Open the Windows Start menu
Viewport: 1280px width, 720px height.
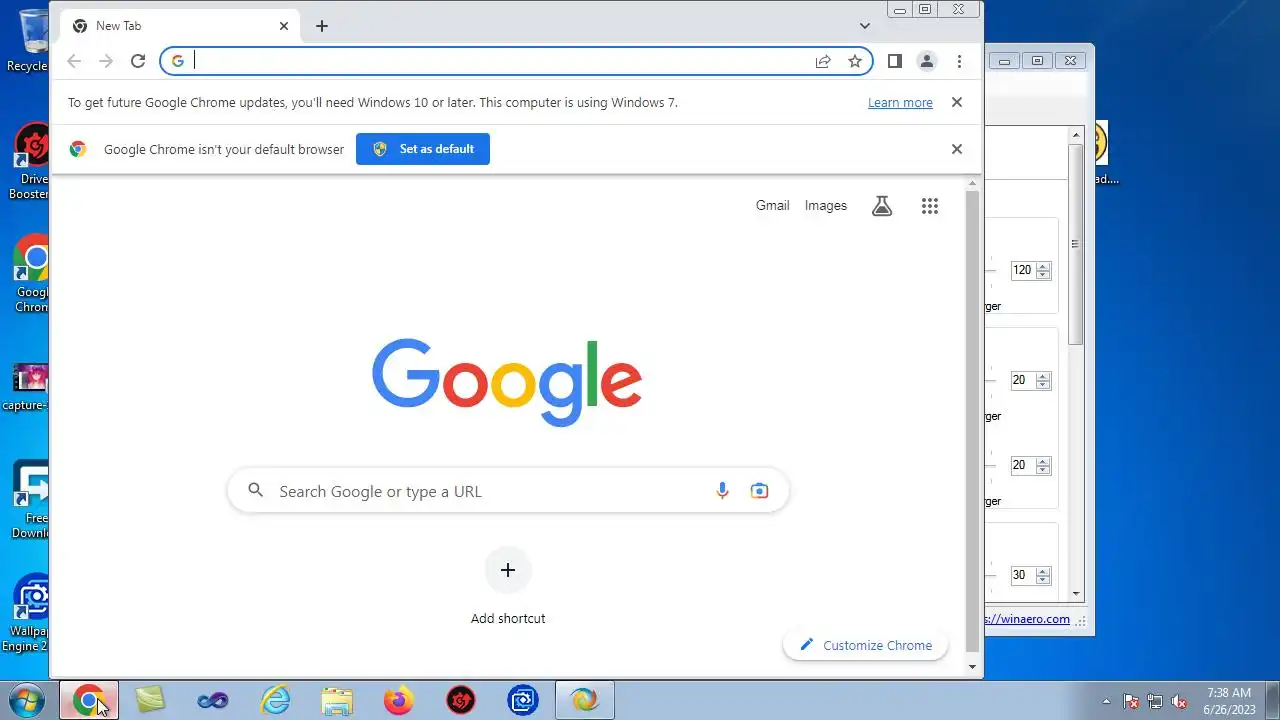click(27, 700)
